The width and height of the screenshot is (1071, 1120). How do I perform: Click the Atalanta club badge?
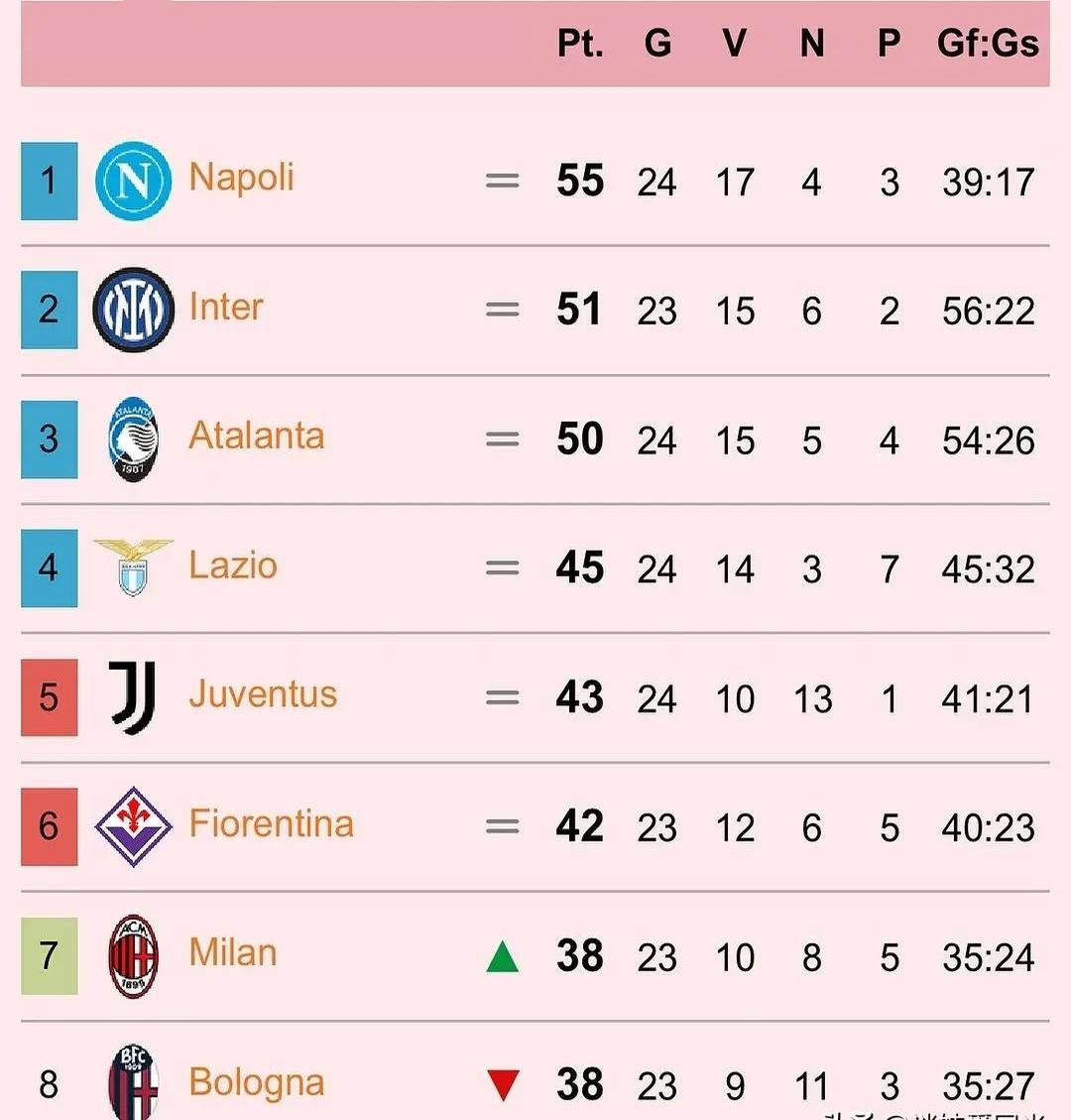click(134, 439)
